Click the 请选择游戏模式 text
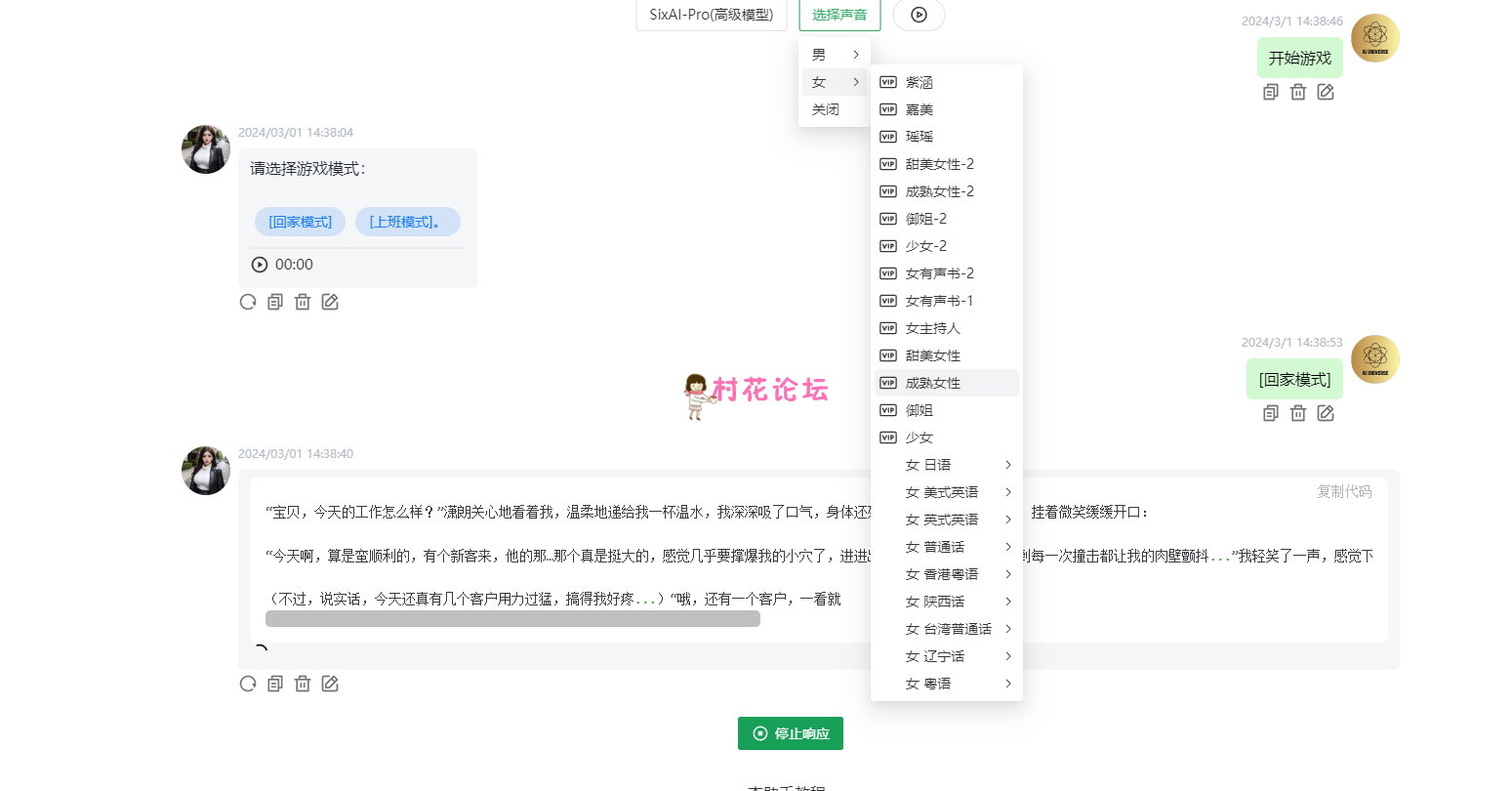The height and width of the screenshot is (791, 1512). 307,168
